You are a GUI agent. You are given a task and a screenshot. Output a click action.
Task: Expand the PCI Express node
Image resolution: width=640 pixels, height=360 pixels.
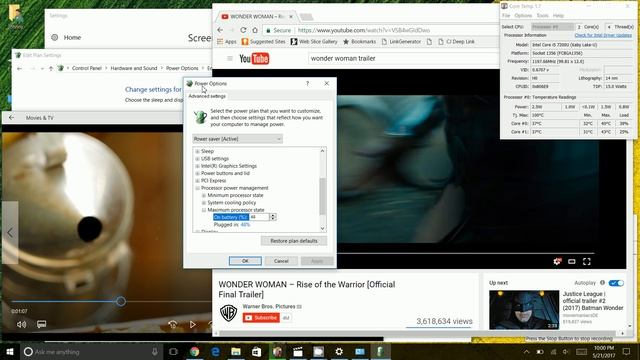coord(198,181)
